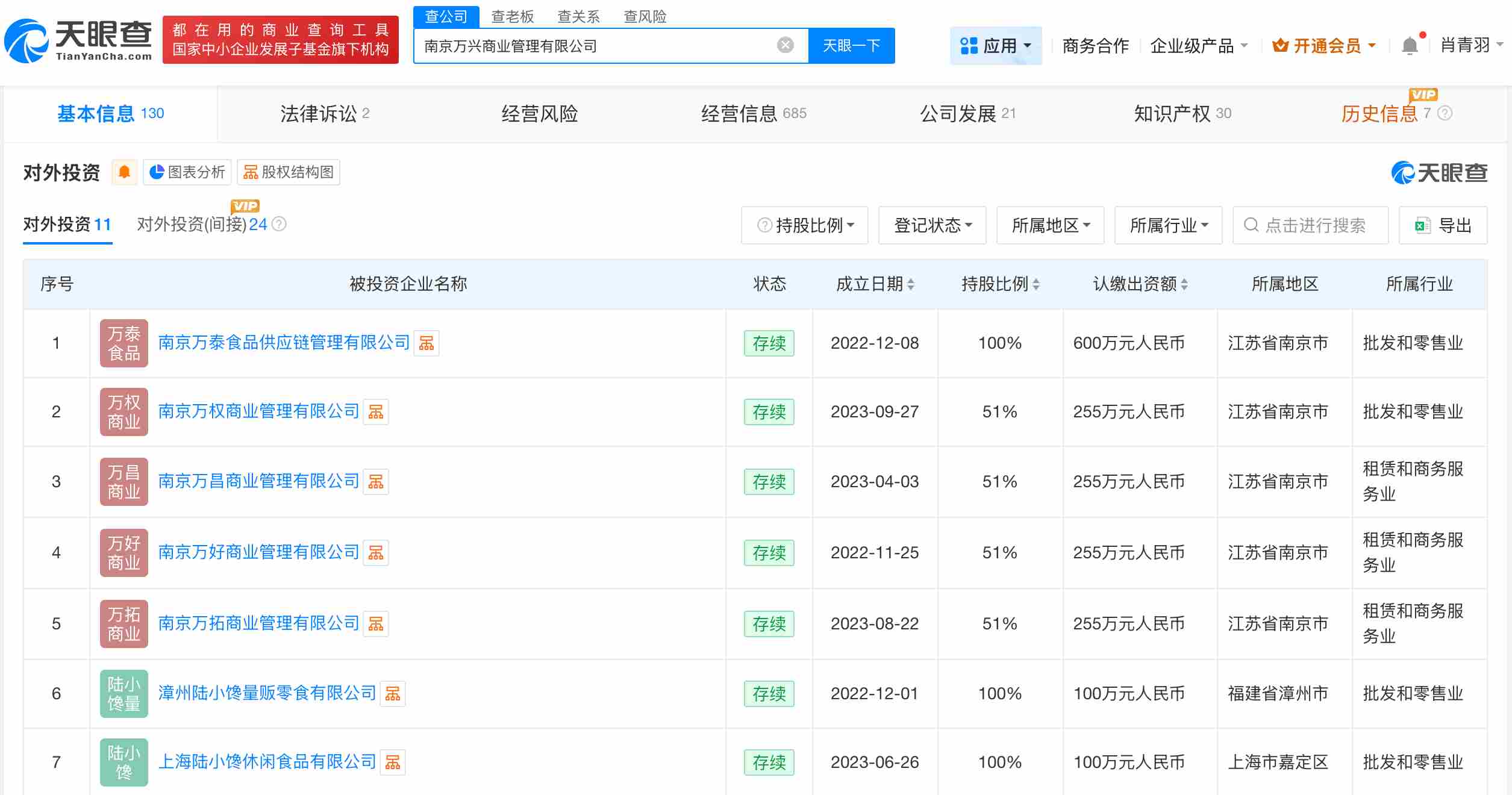Image resolution: width=1512 pixels, height=795 pixels.
Task: Click the magnifier in 点击进行搜索
Action: click(x=1252, y=225)
